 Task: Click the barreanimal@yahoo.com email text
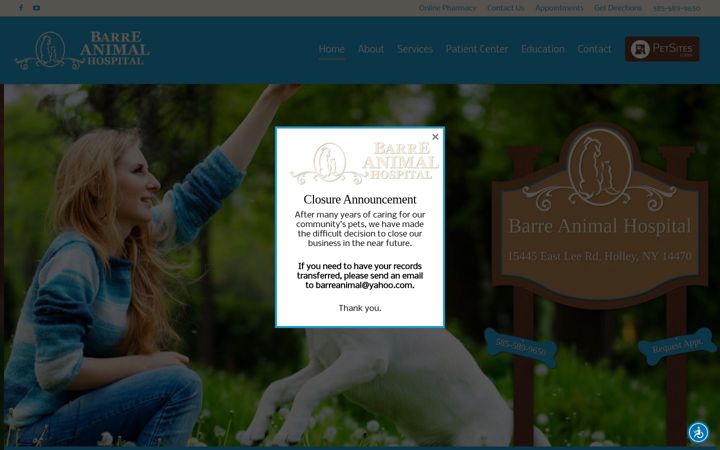click(x=364, y=285)
